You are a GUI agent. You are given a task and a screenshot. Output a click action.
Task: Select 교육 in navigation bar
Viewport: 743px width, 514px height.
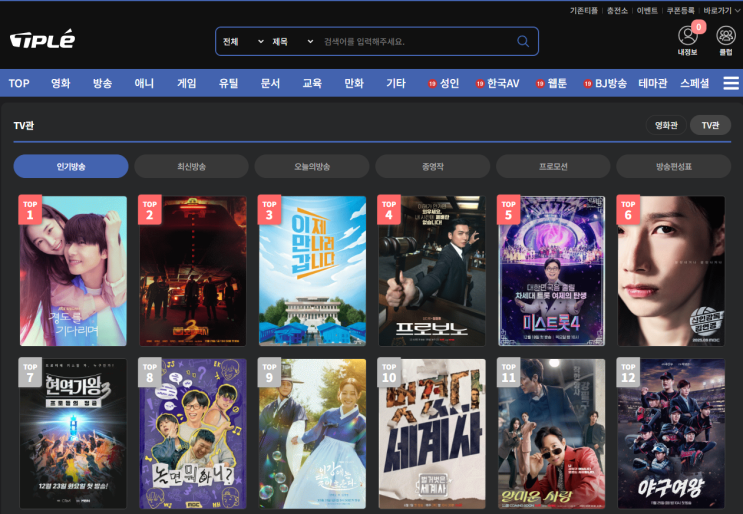[x=312, y=83]
